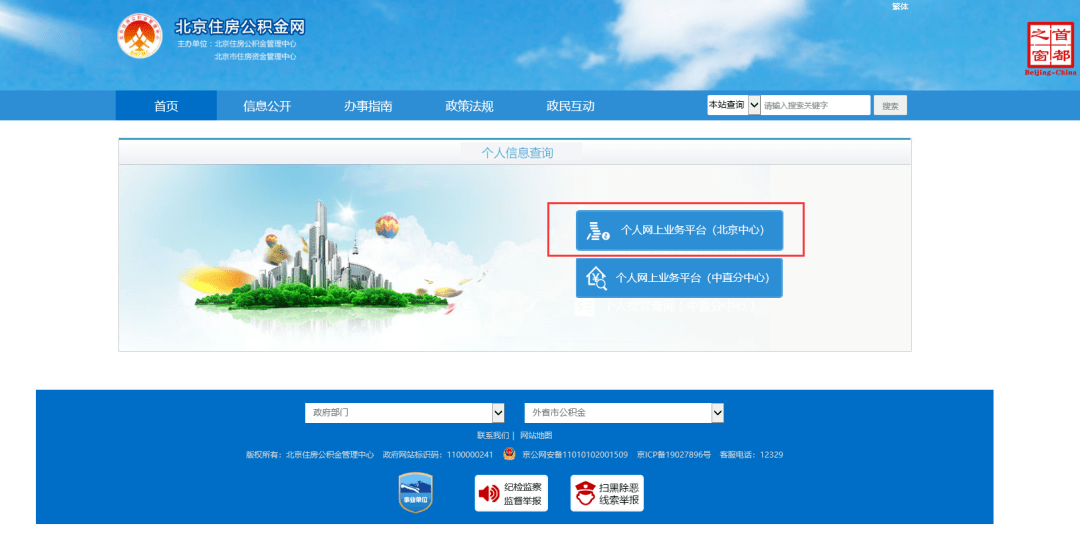
Task: Focus the search keyword input field
Action: tap(816, 105)
